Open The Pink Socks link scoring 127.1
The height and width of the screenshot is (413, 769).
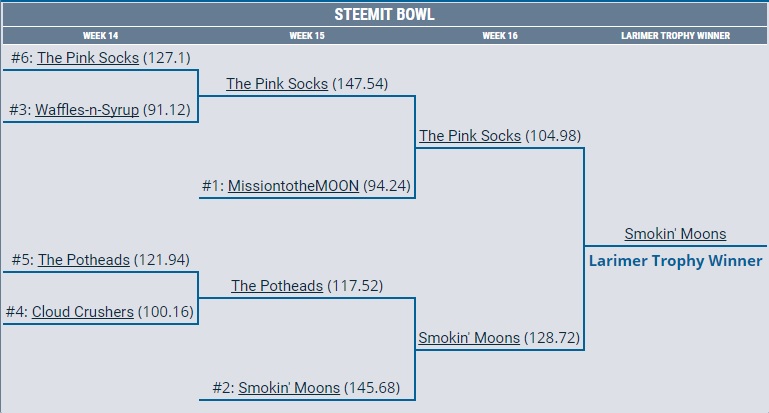tap(88, 58)
